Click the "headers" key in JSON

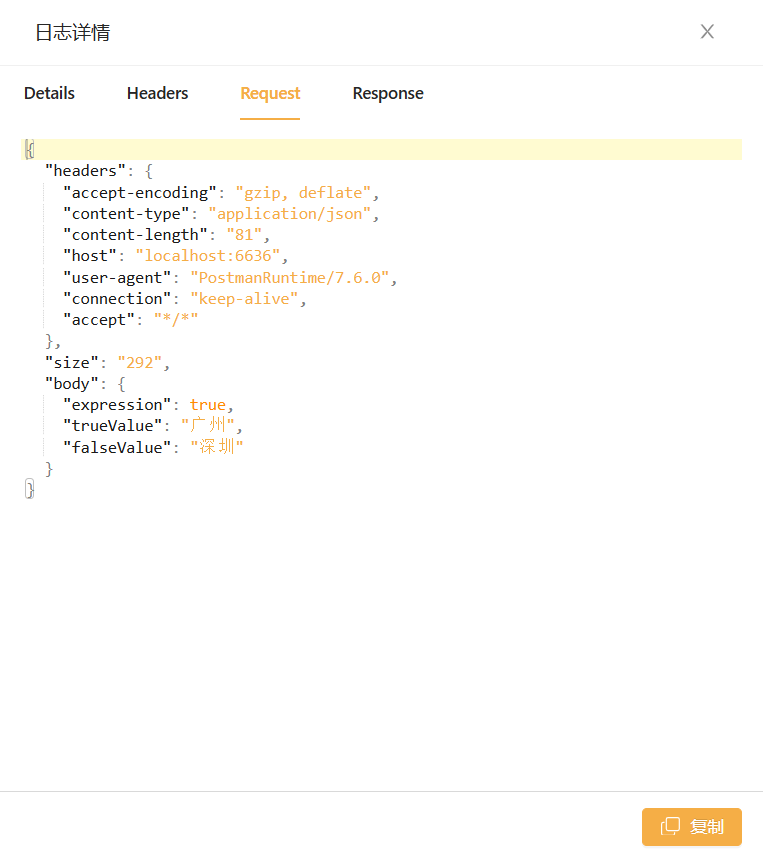click(85, 171)
